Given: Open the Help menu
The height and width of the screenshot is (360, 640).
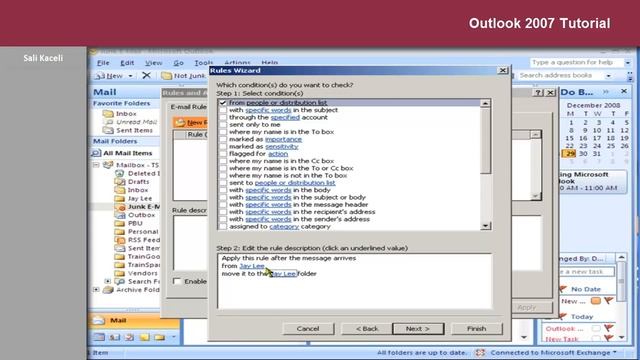Looking at the screenshot, I should [x=269, y=63].
